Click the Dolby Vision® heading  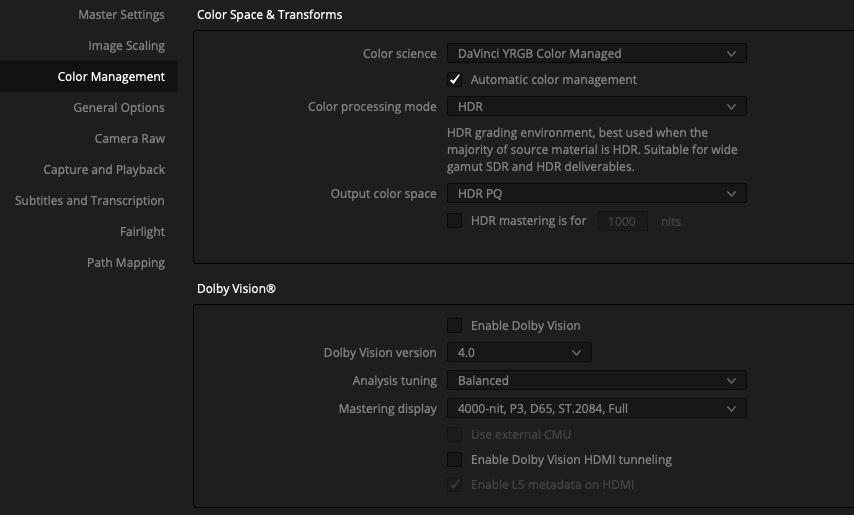pos(236,289)
